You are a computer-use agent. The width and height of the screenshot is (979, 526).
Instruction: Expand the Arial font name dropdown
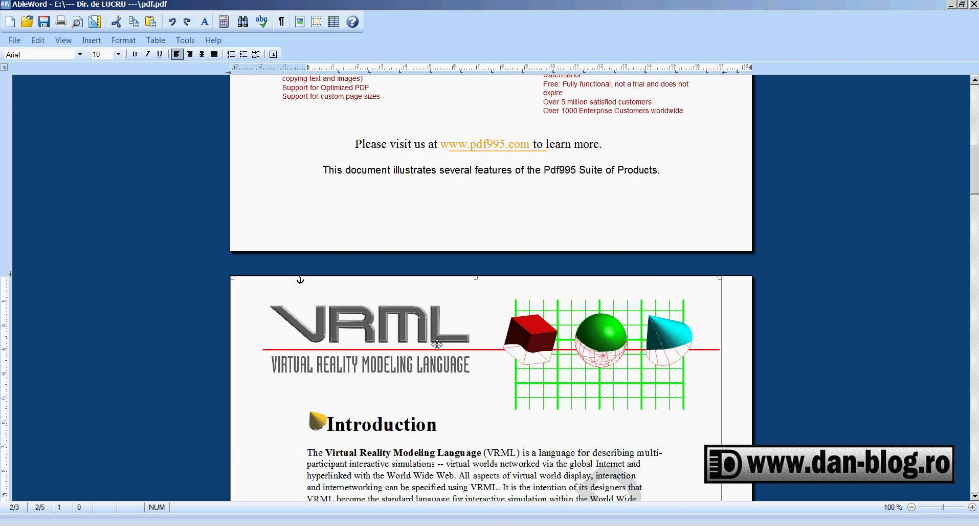coord(80,54)
